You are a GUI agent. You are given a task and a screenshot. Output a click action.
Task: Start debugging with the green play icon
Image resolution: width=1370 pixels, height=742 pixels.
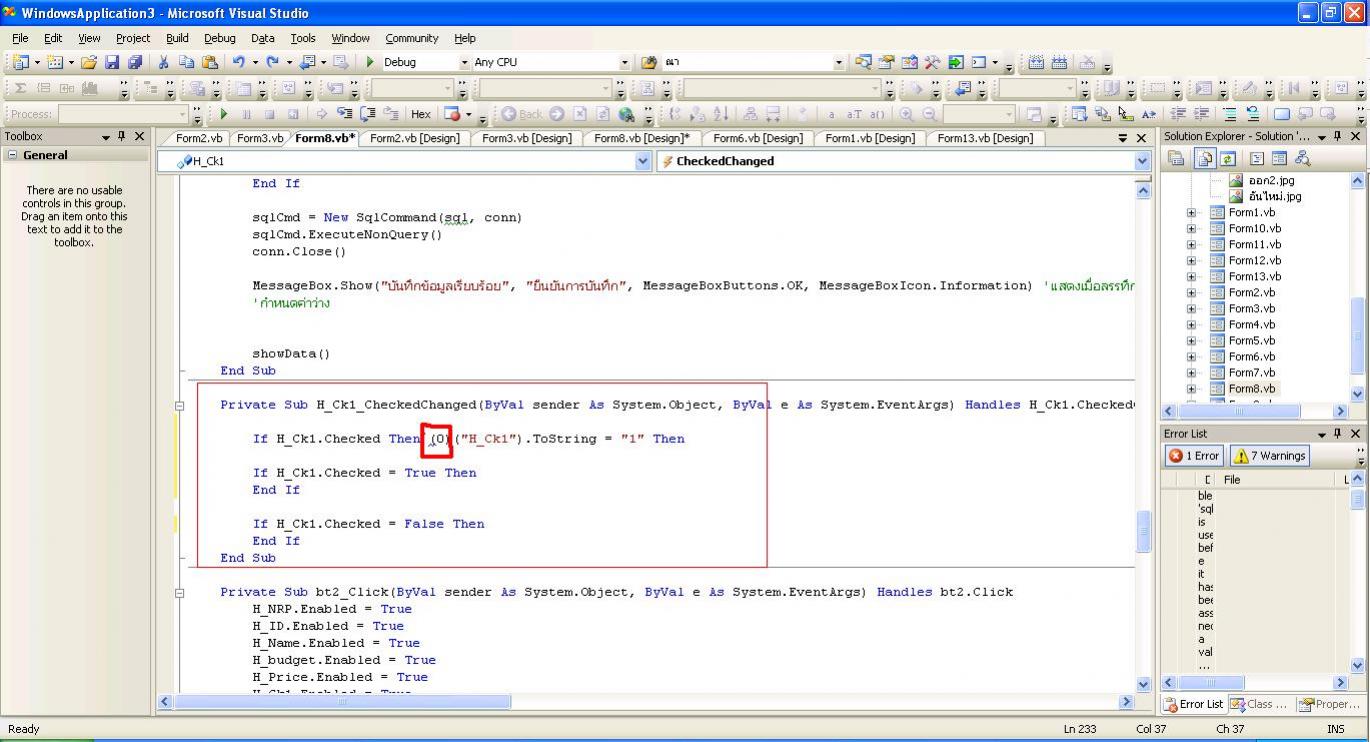(x=370, y=62)
